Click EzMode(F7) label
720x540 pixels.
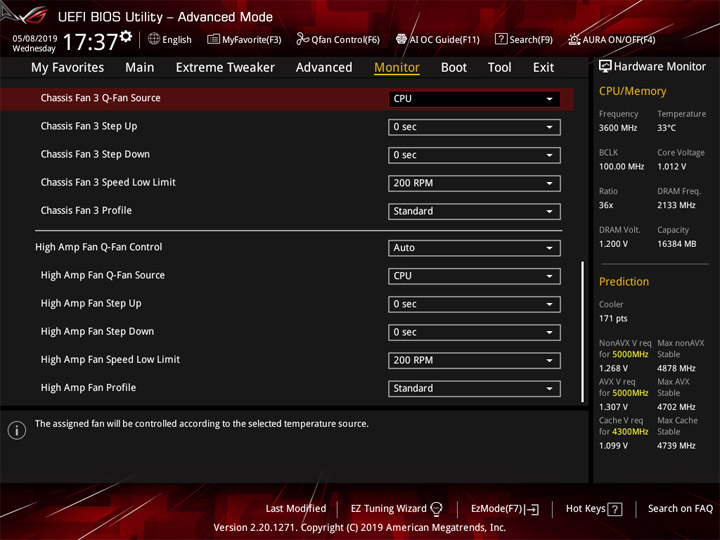click(497, 509)
